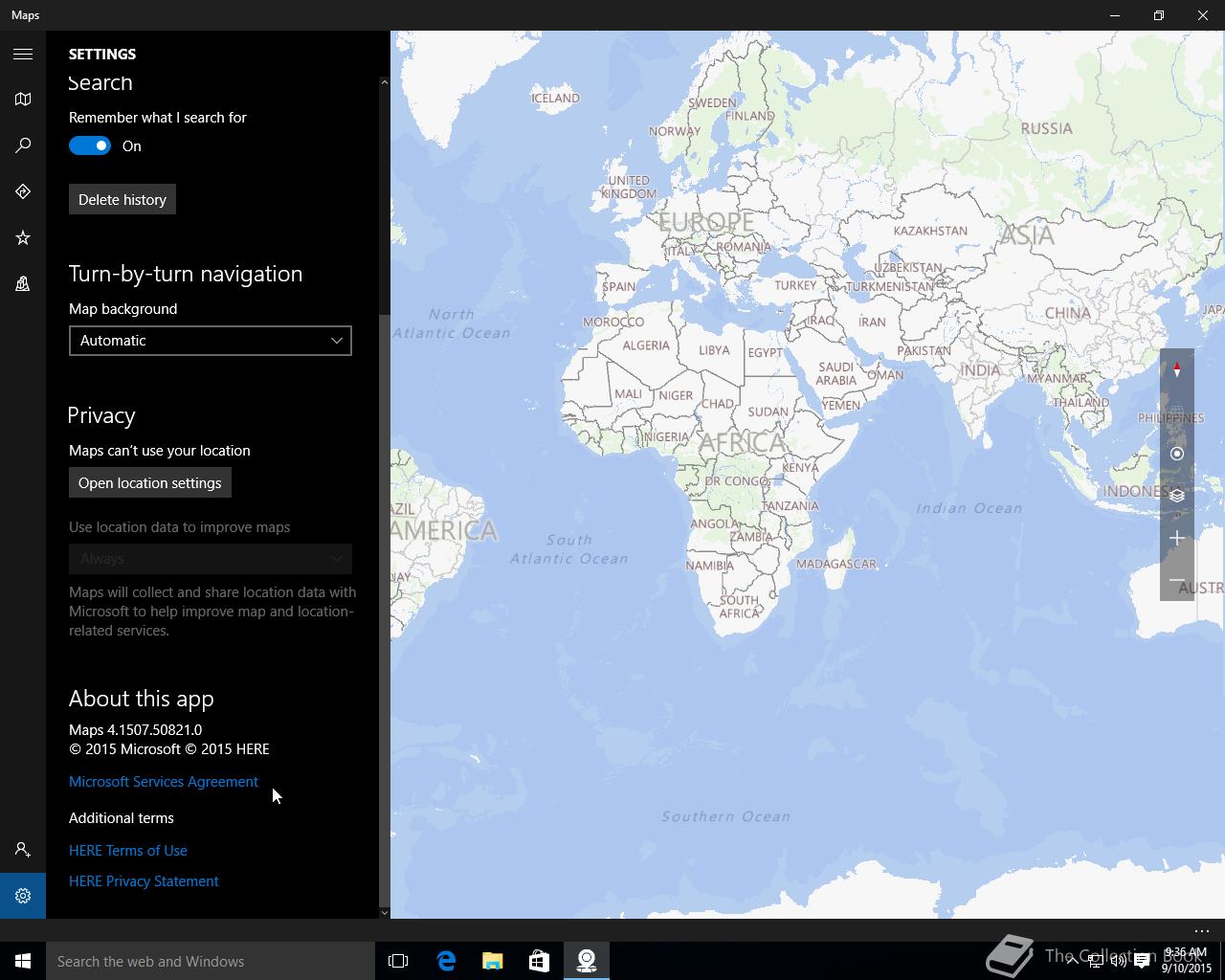The height and width of the screenshot is (980, 1225).
Task: Select the Settings gear icon
Action: click(x=23, y=896)
